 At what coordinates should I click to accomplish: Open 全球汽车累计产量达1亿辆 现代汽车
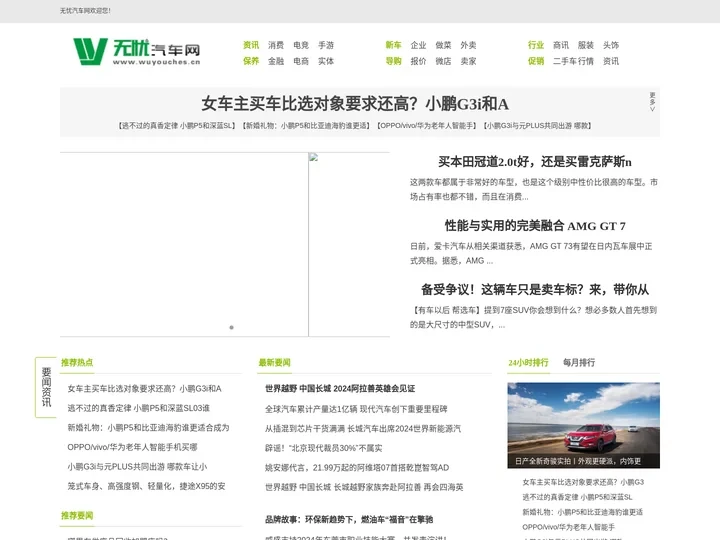click(x=356, y=409)
